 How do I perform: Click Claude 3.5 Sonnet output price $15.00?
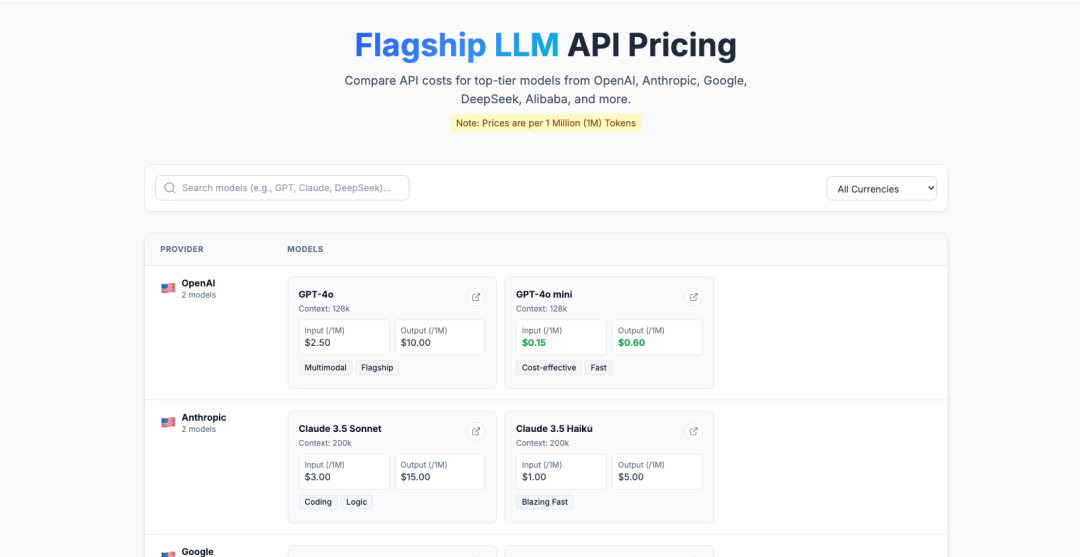[x=415, y=476]
